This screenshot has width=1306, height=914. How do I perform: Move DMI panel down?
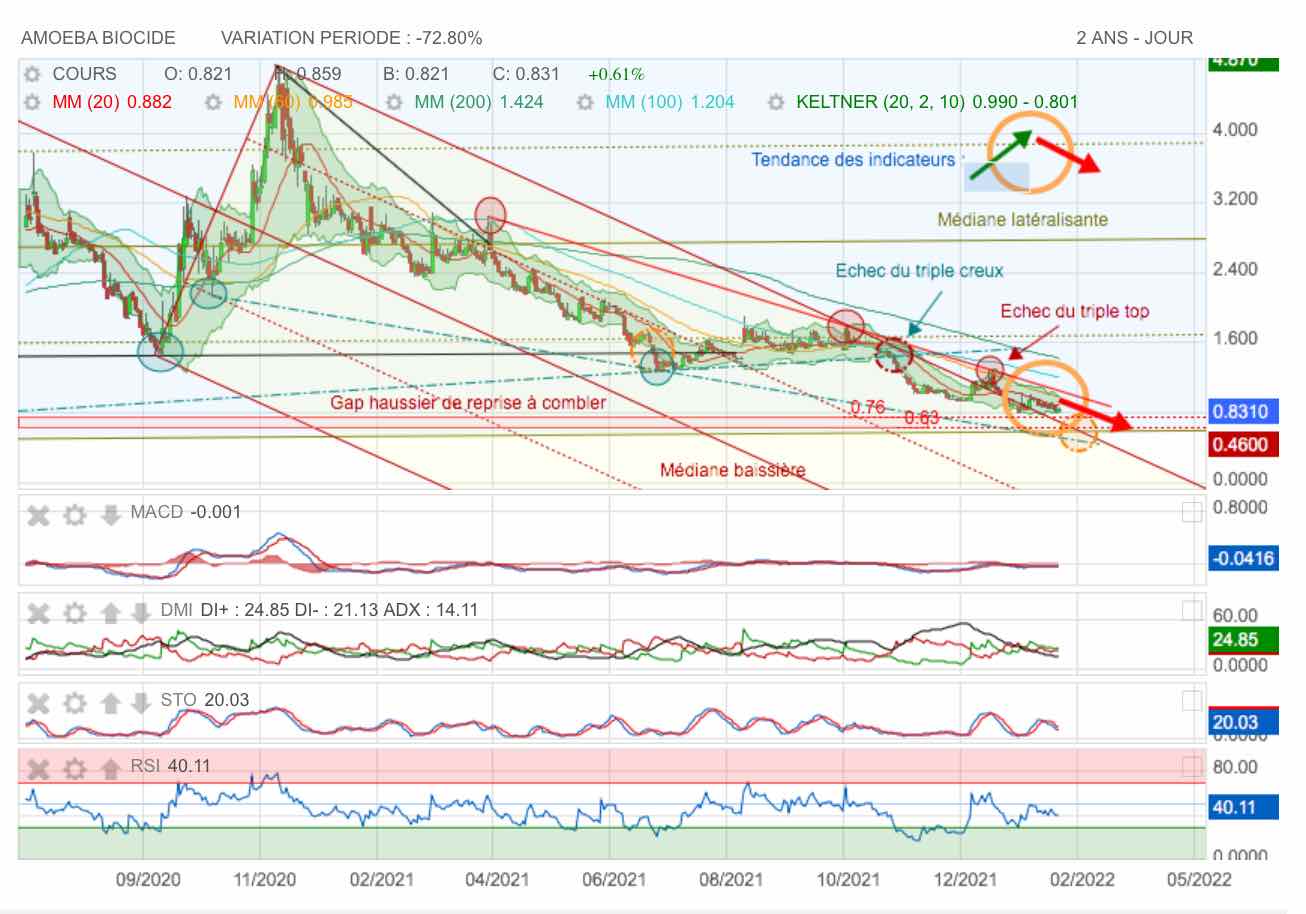[x=141, y=611]
